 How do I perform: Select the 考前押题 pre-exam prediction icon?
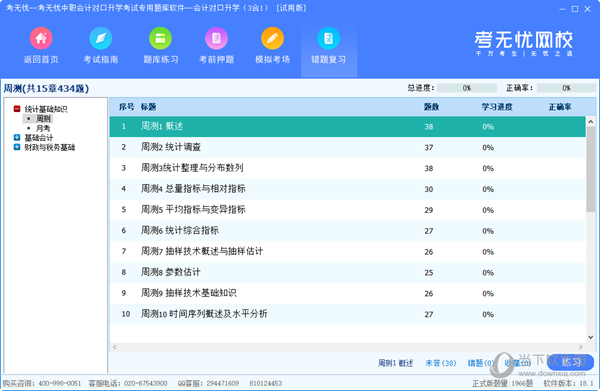pos(217,38)
